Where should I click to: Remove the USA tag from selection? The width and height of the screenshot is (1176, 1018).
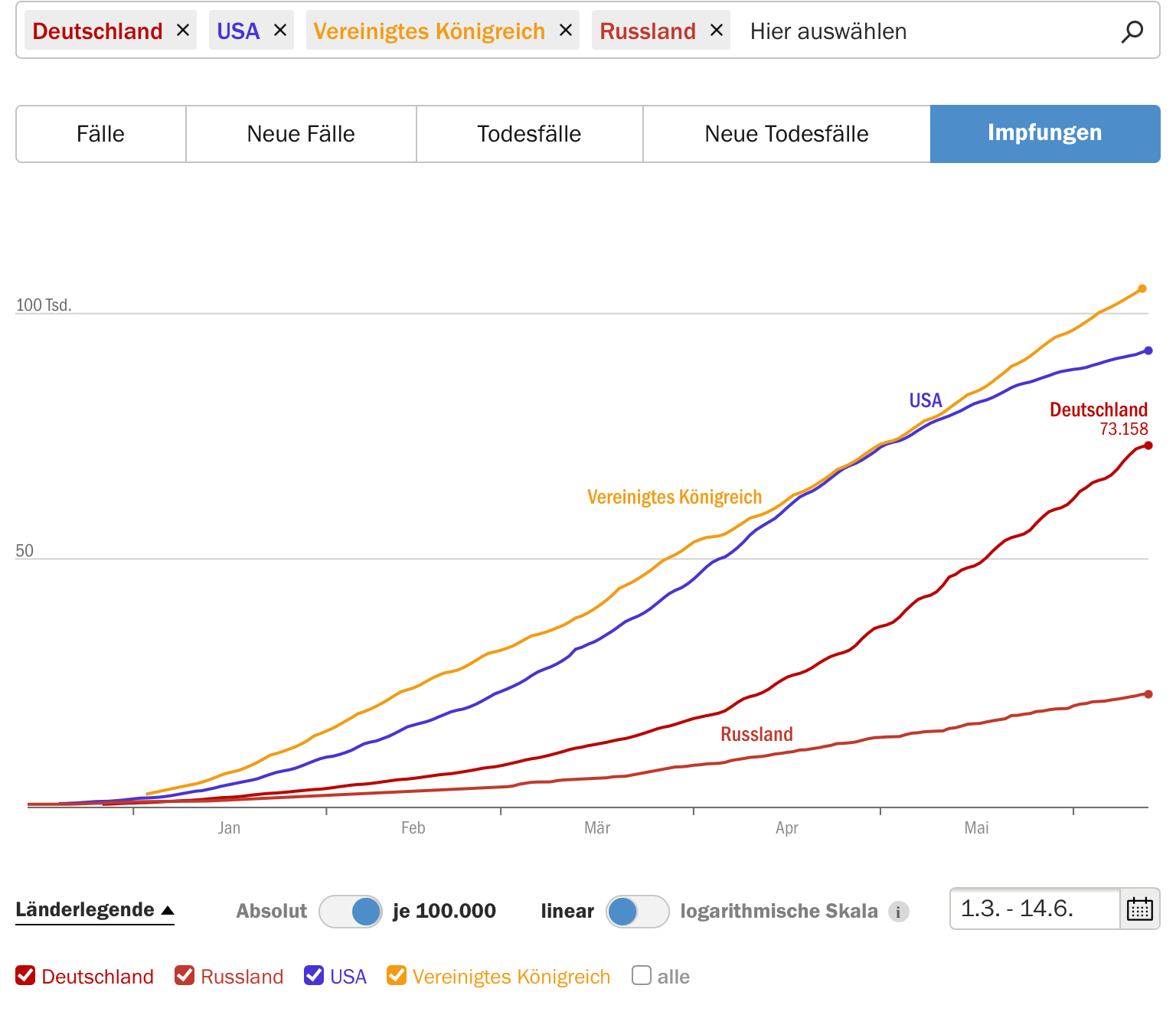click(280, 31)
